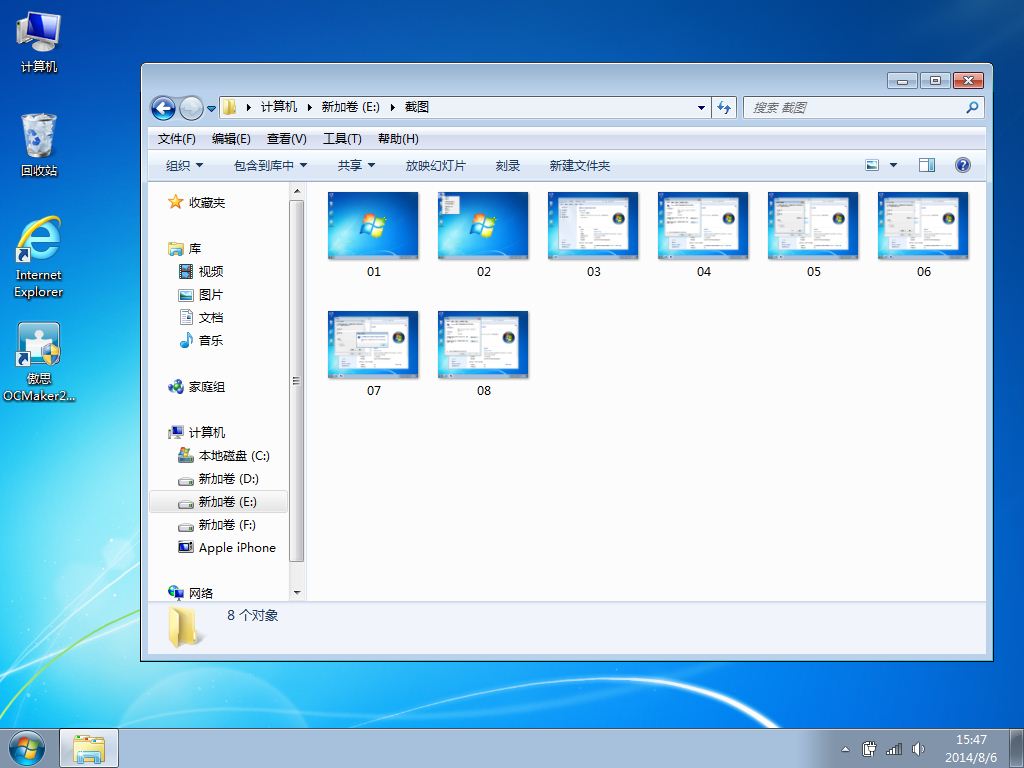Open the 编辑(E) menu
Viewport: 1024px width, 768px height.
(231, 138)
